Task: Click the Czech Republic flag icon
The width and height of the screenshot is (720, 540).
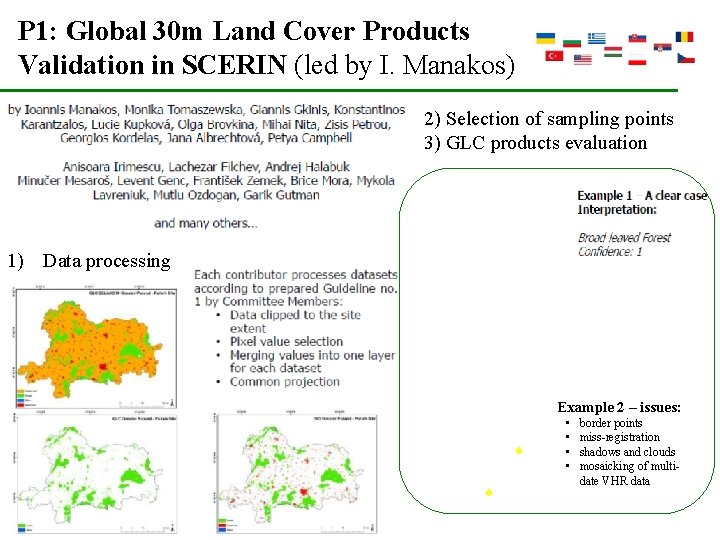Action: click(686, 58)
